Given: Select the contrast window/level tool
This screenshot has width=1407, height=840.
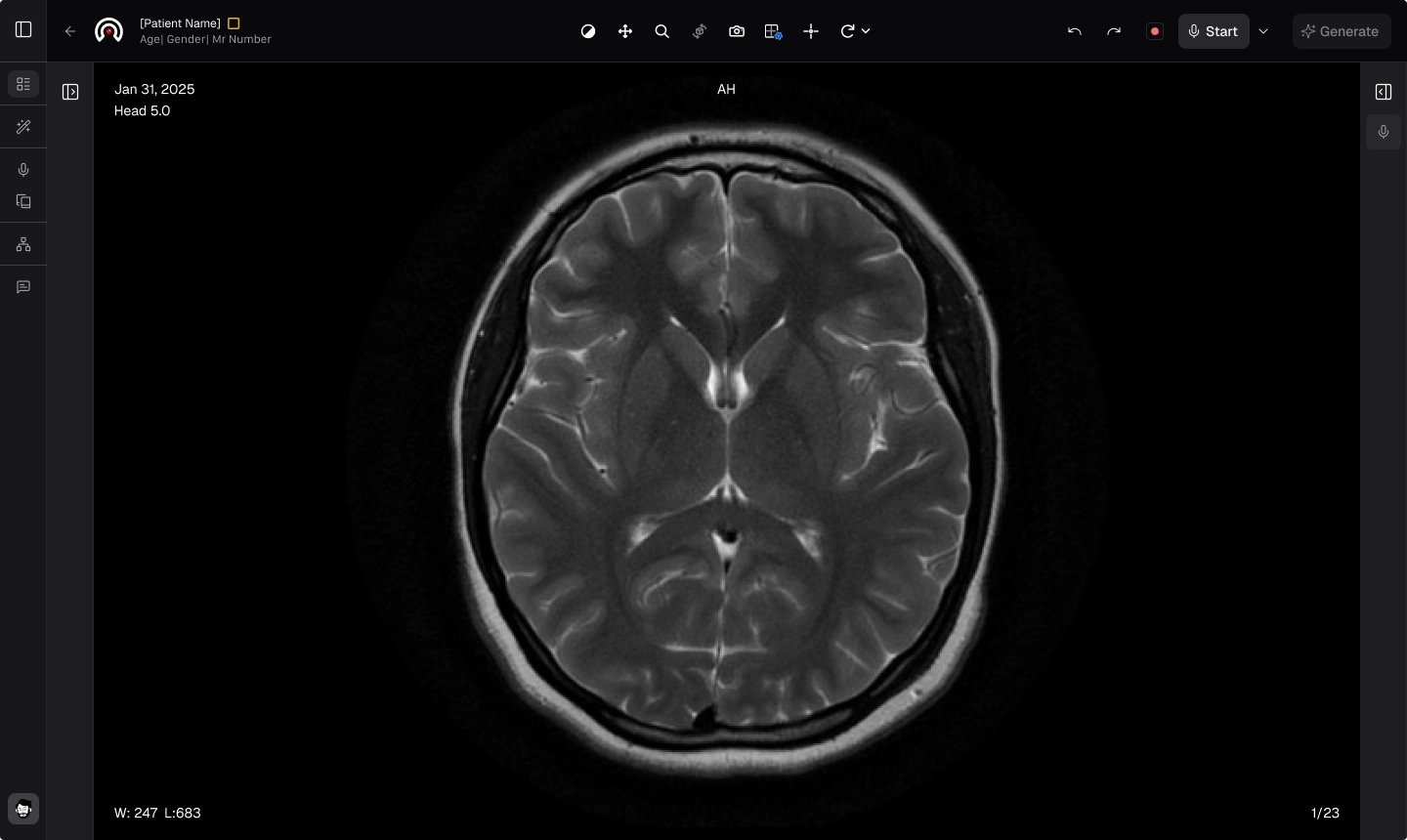Looking at the screenshot, I should (588, 31).
